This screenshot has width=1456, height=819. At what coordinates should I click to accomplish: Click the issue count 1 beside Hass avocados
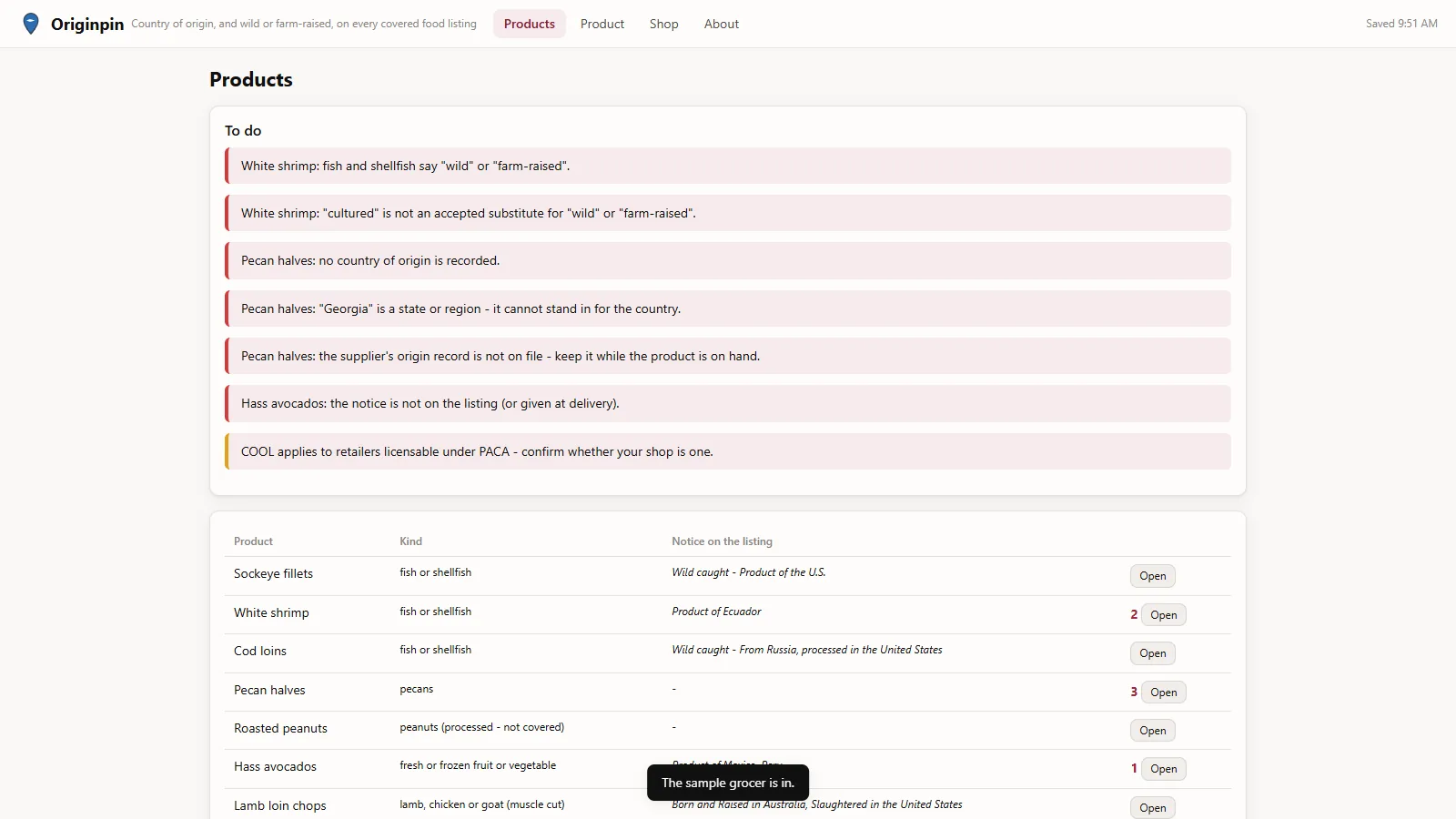[1134, 768]
